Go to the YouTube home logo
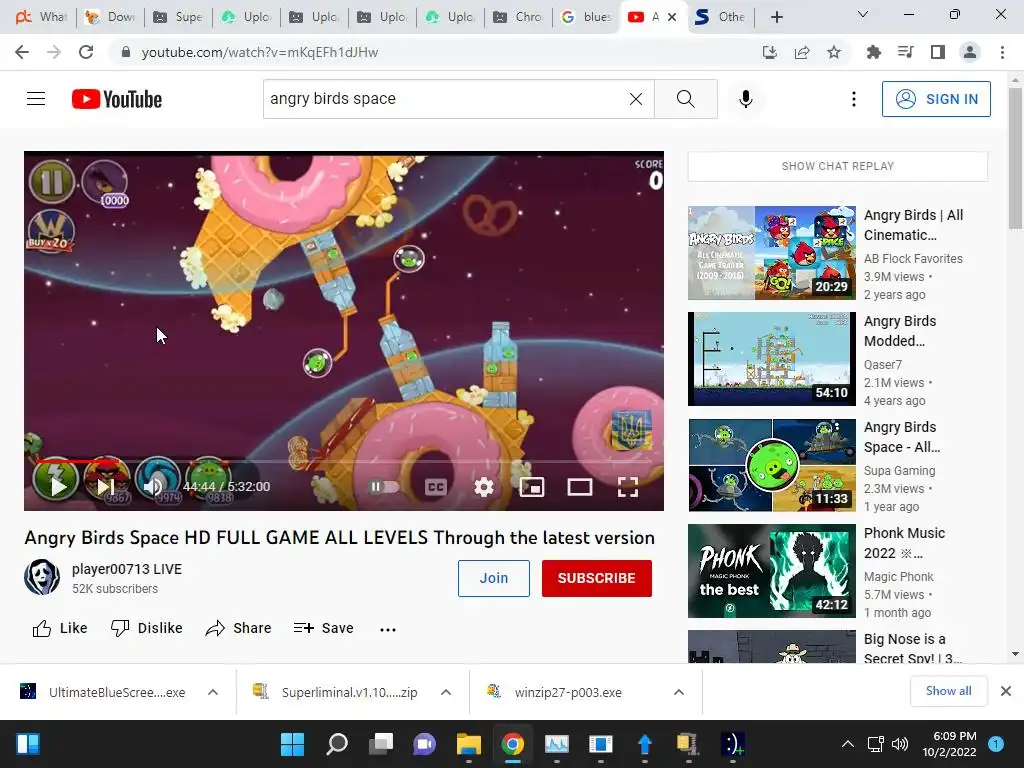 click(117, 99)
